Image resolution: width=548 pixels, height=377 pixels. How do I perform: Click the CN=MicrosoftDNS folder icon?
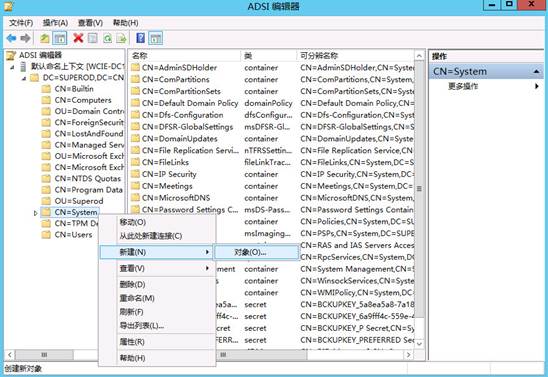(135, 198)
